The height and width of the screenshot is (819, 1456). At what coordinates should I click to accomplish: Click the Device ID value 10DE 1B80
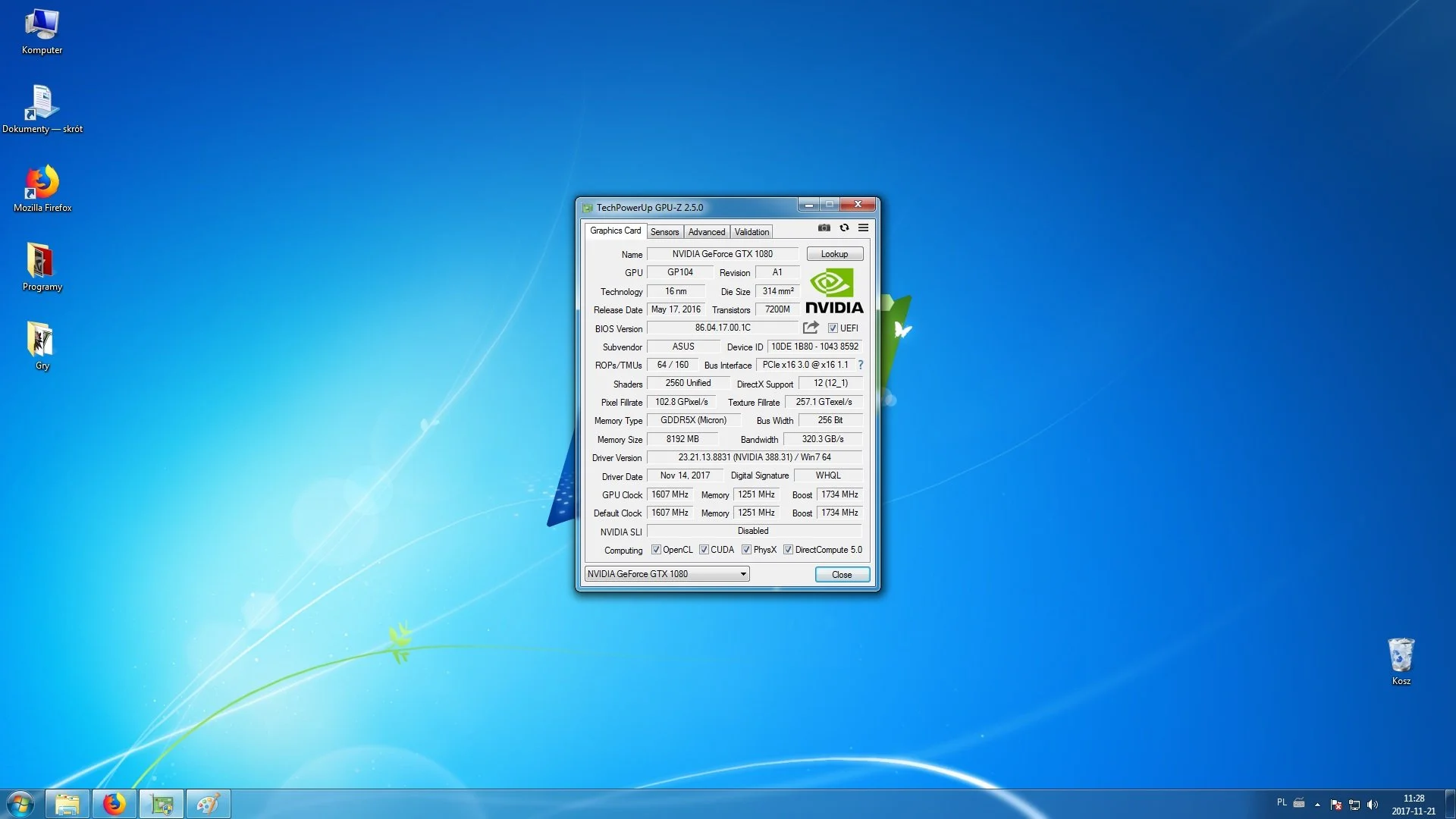[x=814, y=347]
